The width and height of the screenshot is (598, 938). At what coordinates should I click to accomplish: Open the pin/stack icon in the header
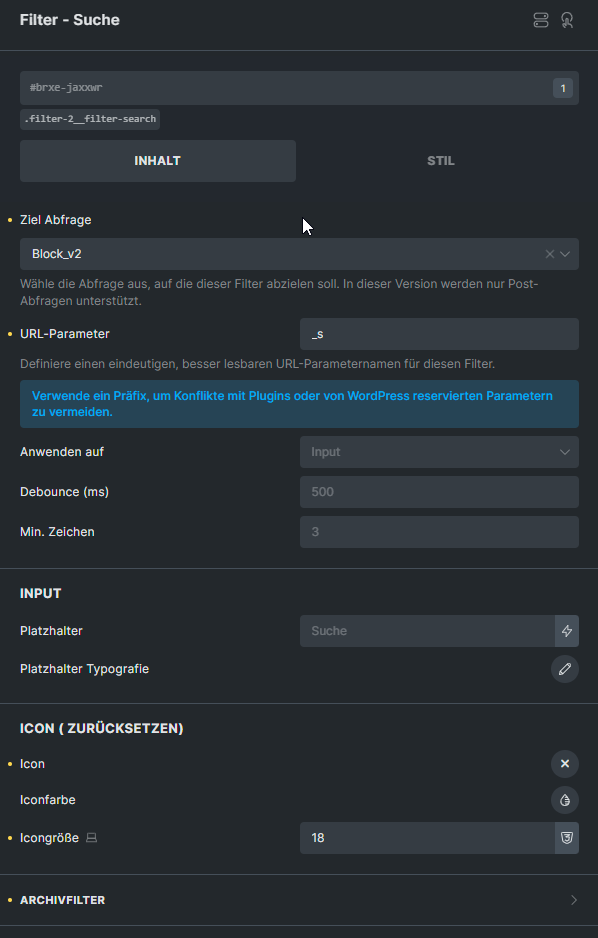541,20
